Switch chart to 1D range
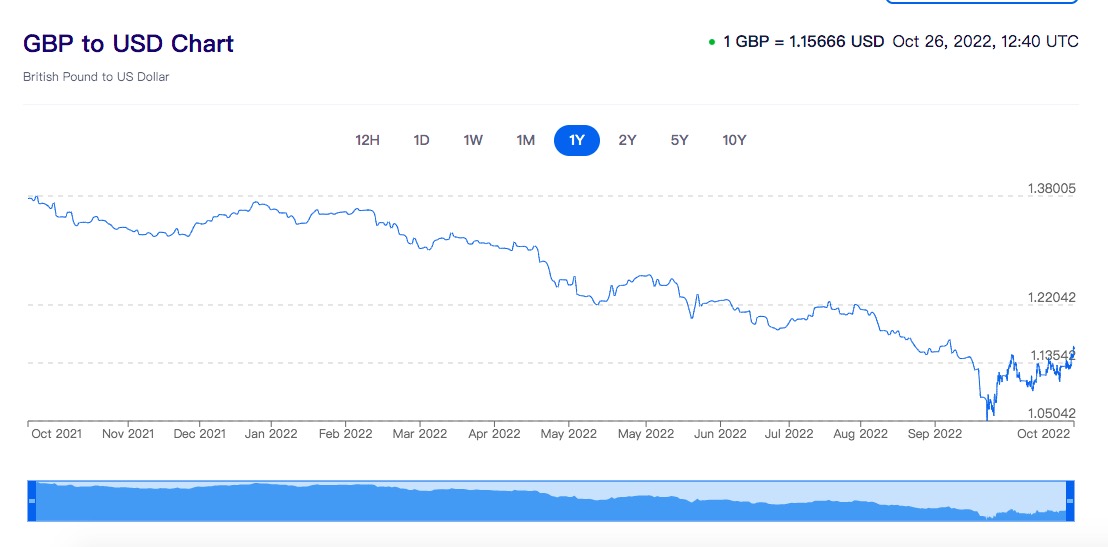1108x547 pixels. [421, 140]
